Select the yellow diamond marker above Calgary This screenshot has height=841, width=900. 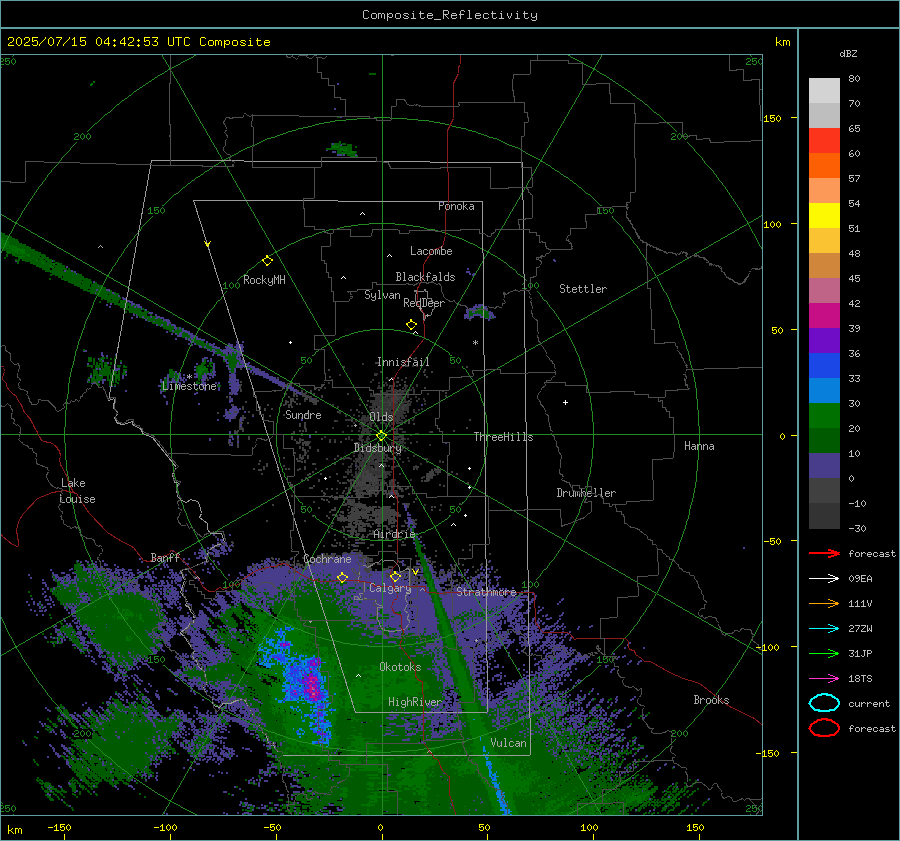[x=395, y=576]
